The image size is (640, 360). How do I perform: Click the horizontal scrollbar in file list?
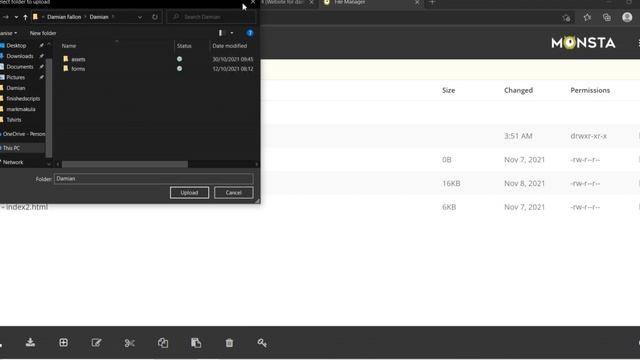point(124,164)
